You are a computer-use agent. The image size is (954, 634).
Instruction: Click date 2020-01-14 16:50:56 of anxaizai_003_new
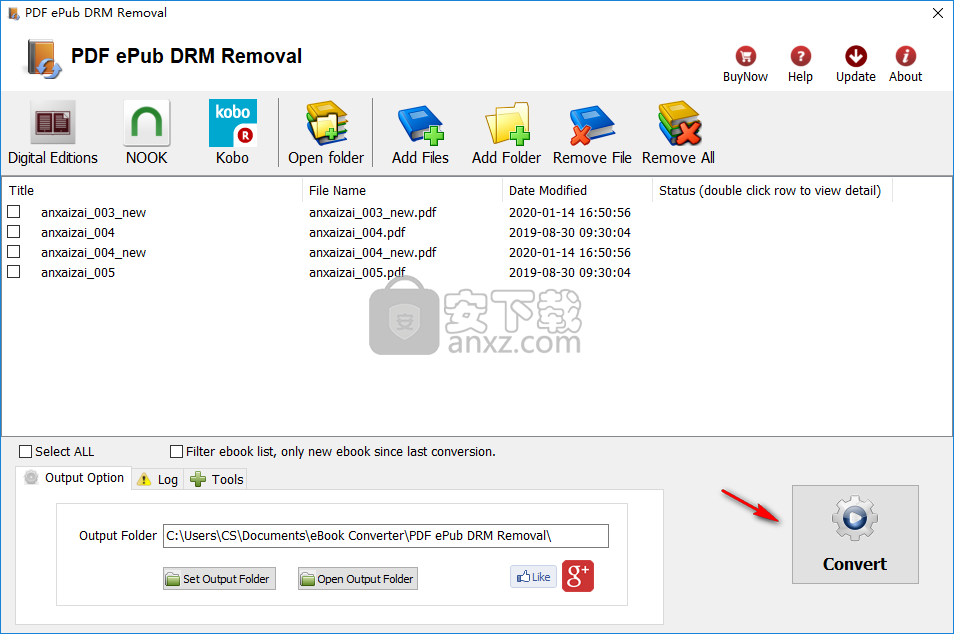click(569, 212)
